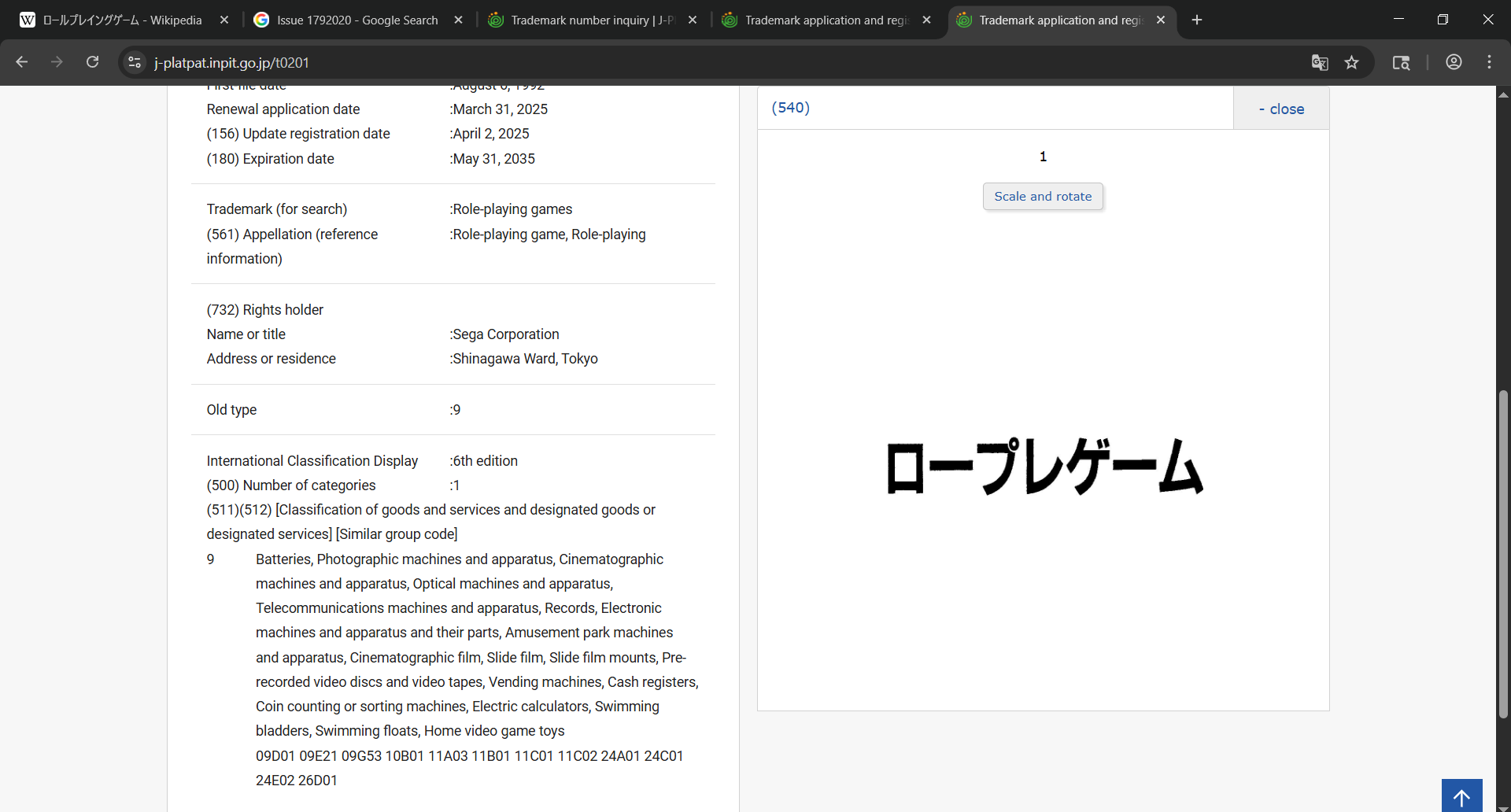Viewport: 1511px width, 812px height.
Task: Click the International Classification Display label
Action: [312, 461]
